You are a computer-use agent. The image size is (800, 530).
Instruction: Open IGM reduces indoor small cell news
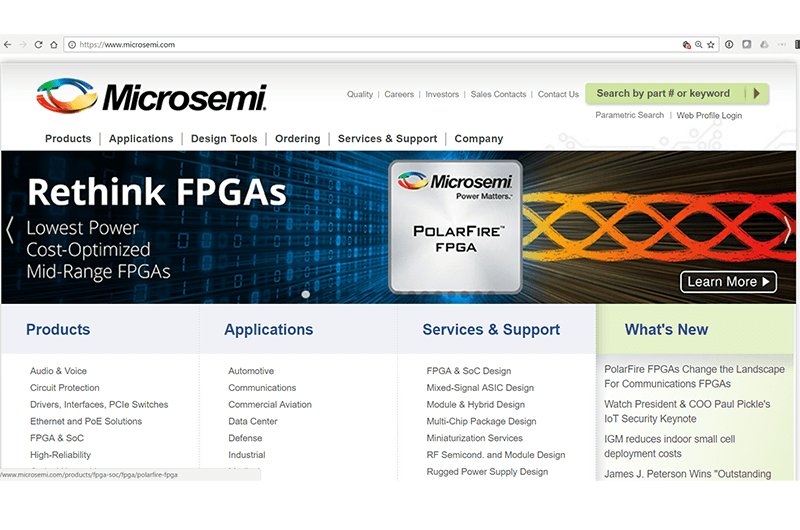669,446
